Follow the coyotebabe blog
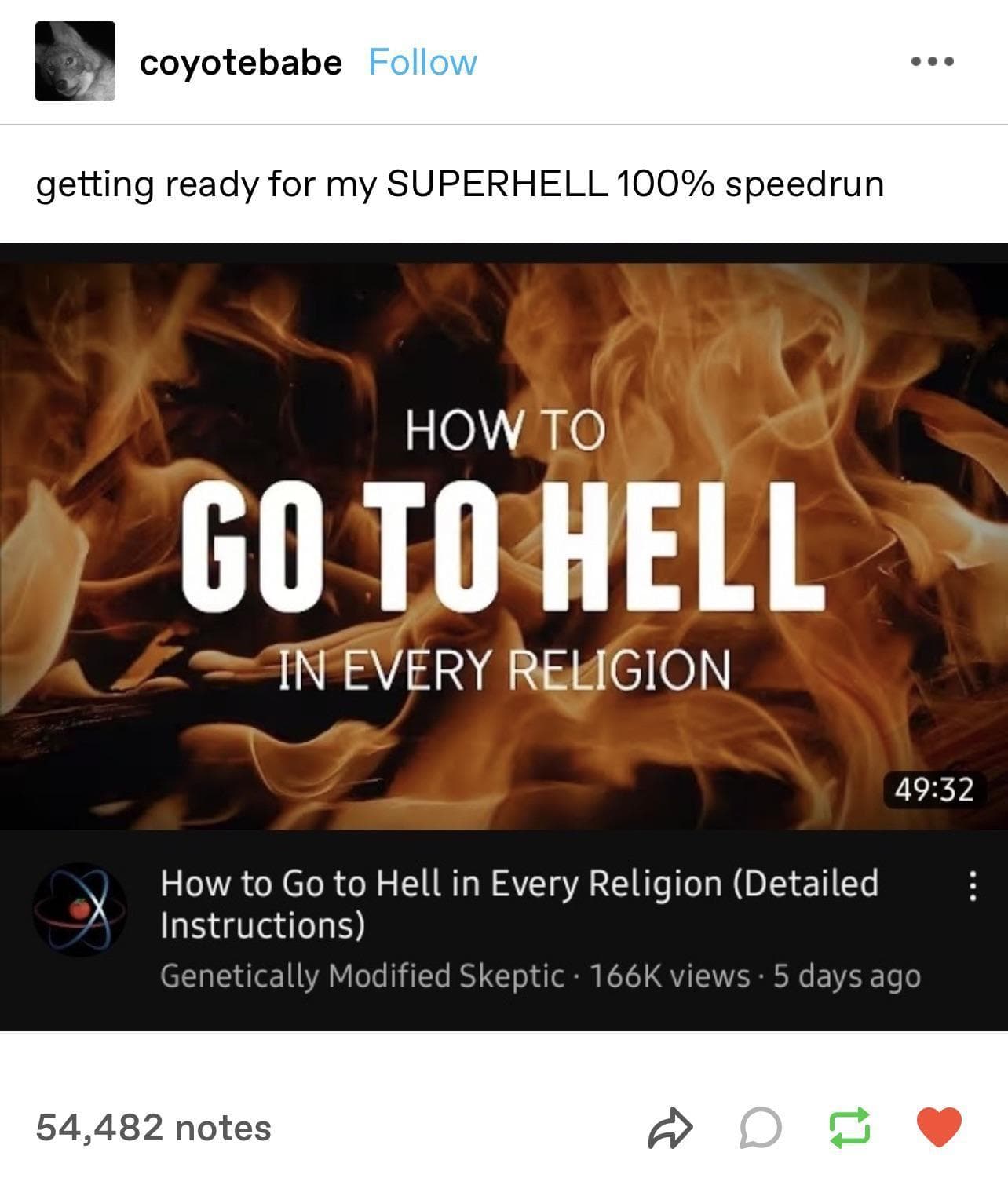 422,62
